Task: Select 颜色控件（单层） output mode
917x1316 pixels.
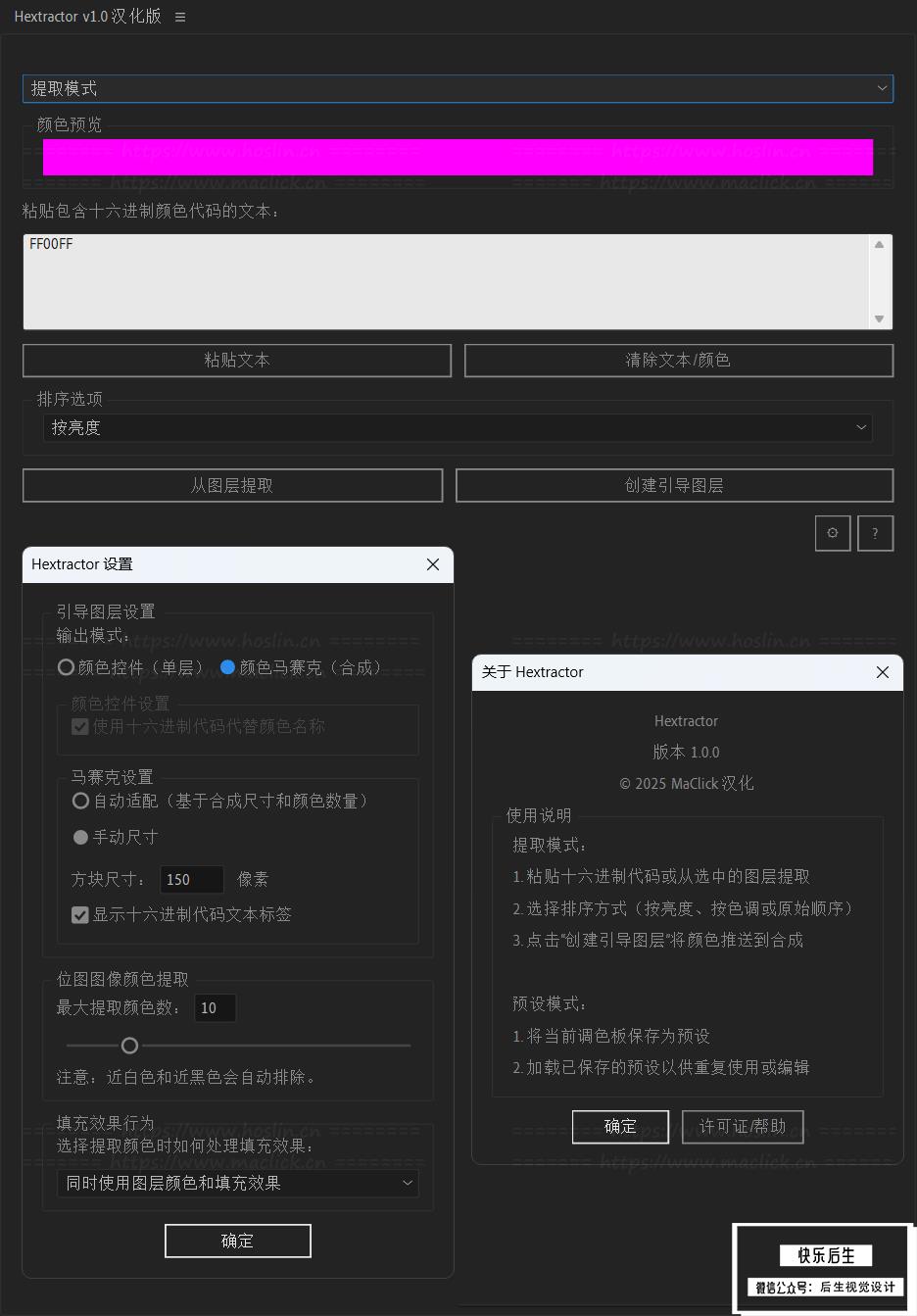Action: coord(131,667)
